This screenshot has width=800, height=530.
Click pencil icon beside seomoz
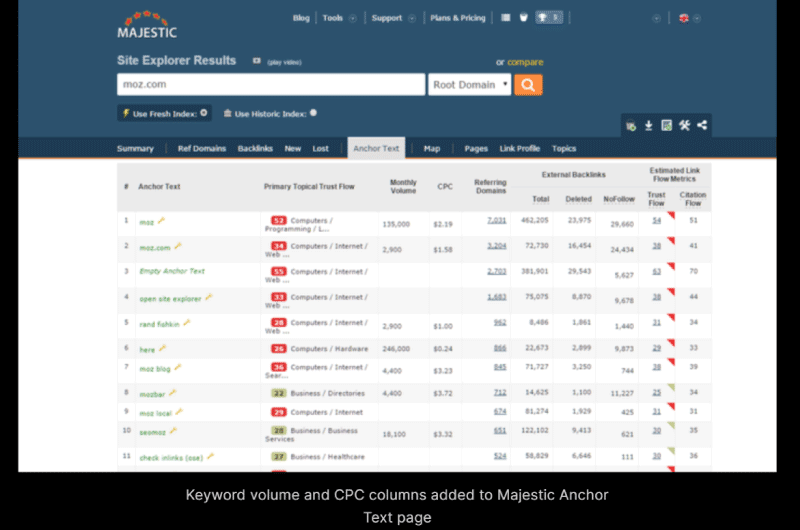tap(173, 431)
